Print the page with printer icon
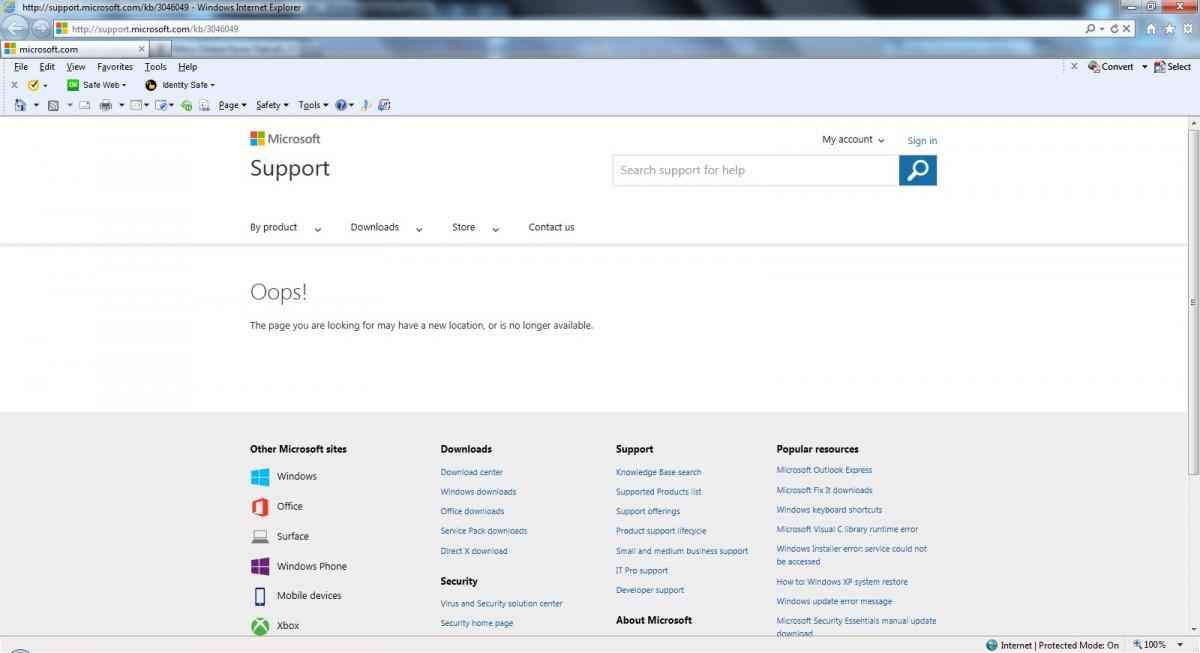Screen dimensions: 1200x653 106,104
